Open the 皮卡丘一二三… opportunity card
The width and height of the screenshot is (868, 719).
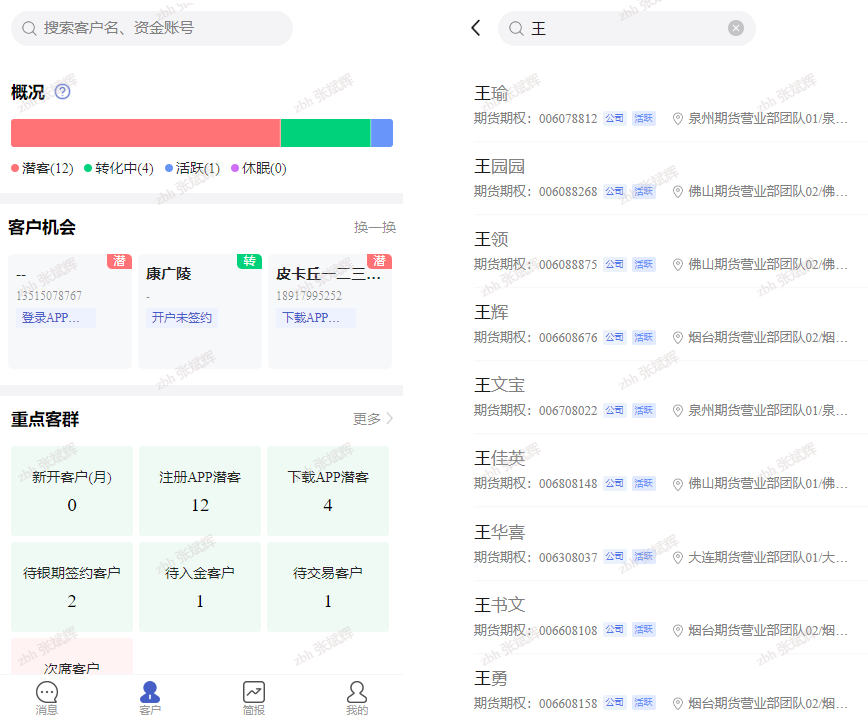pos(330,311)
